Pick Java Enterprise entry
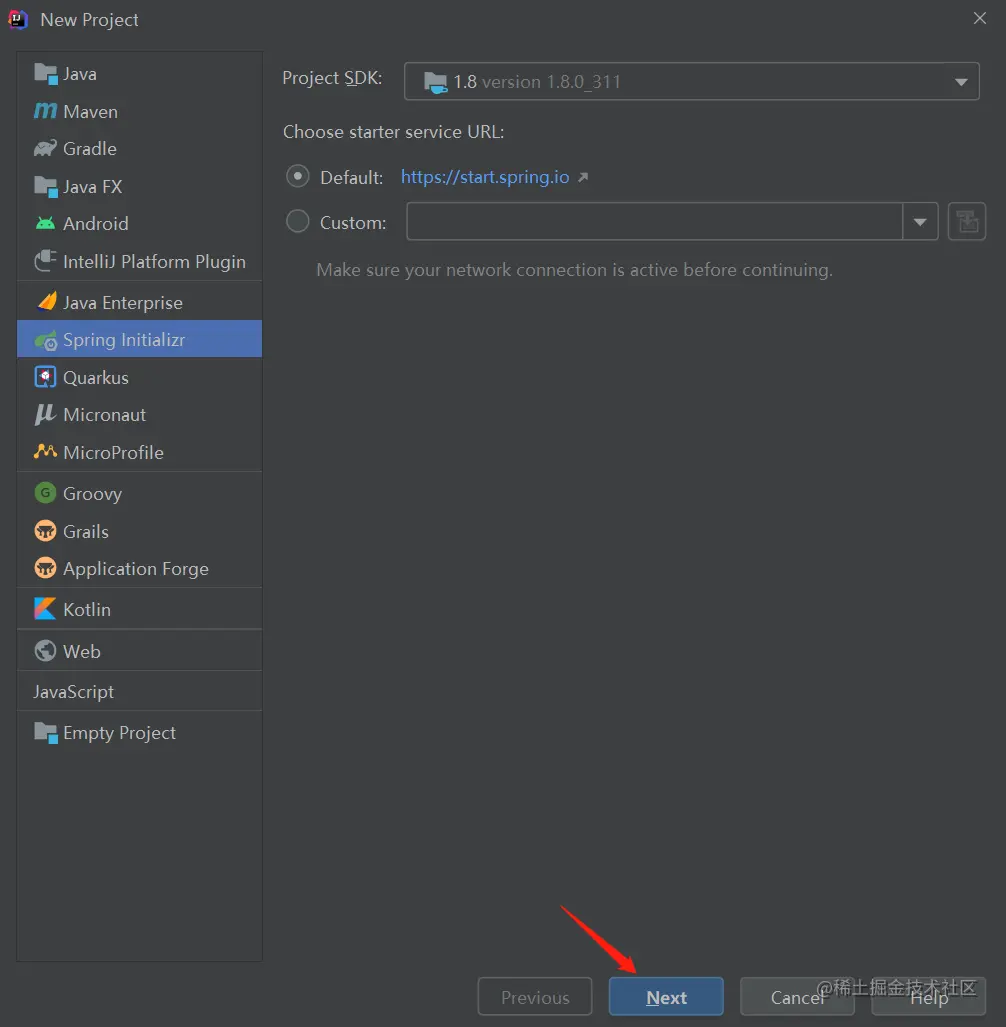 (140, 303)
